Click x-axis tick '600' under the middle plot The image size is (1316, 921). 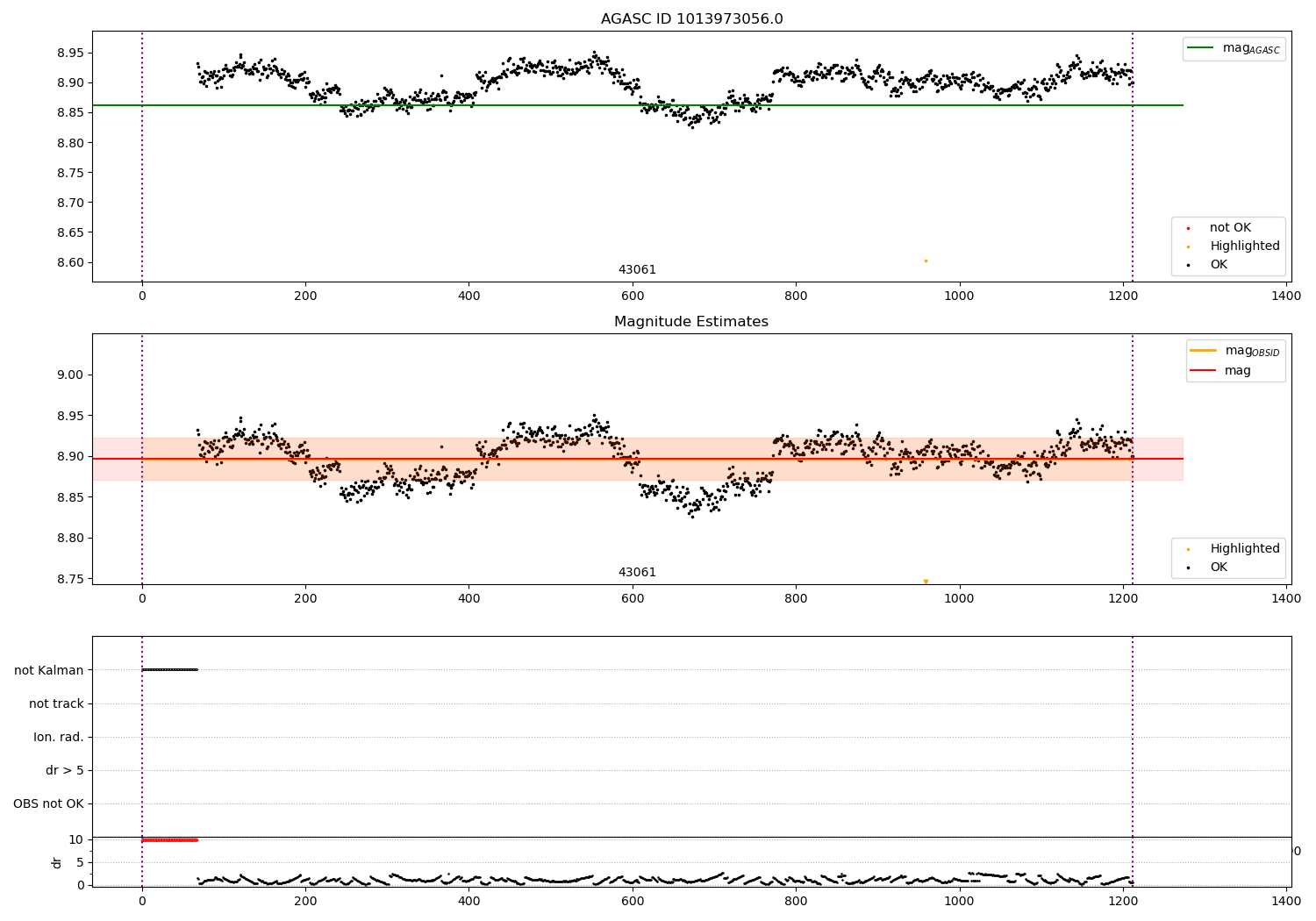633,599
